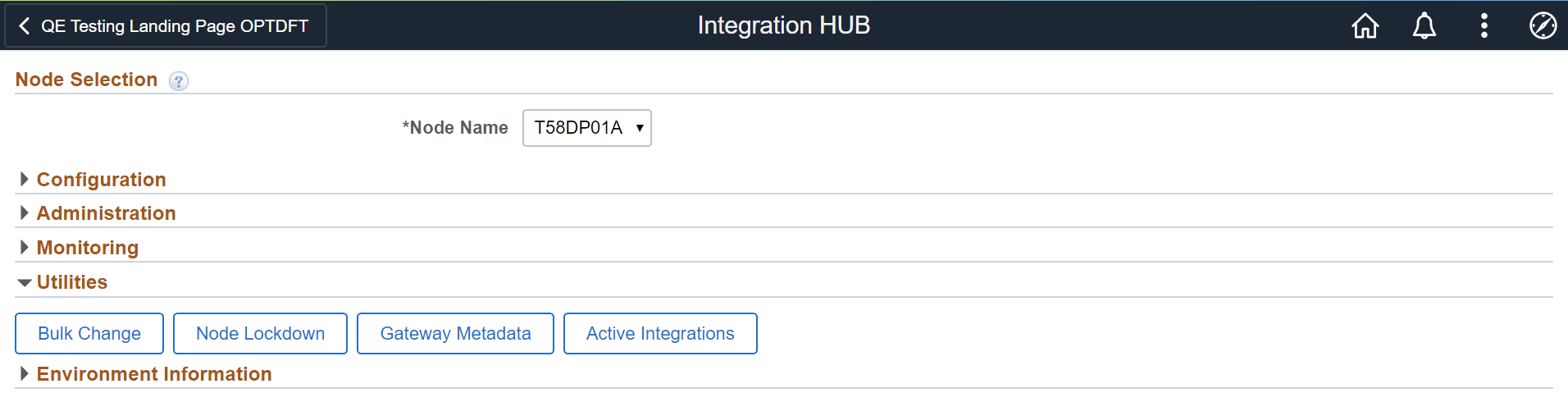Open the Actions three-dot menu
Image resolution: width=1568 pixels, height=402 pixels.
tap(1484, 26)
